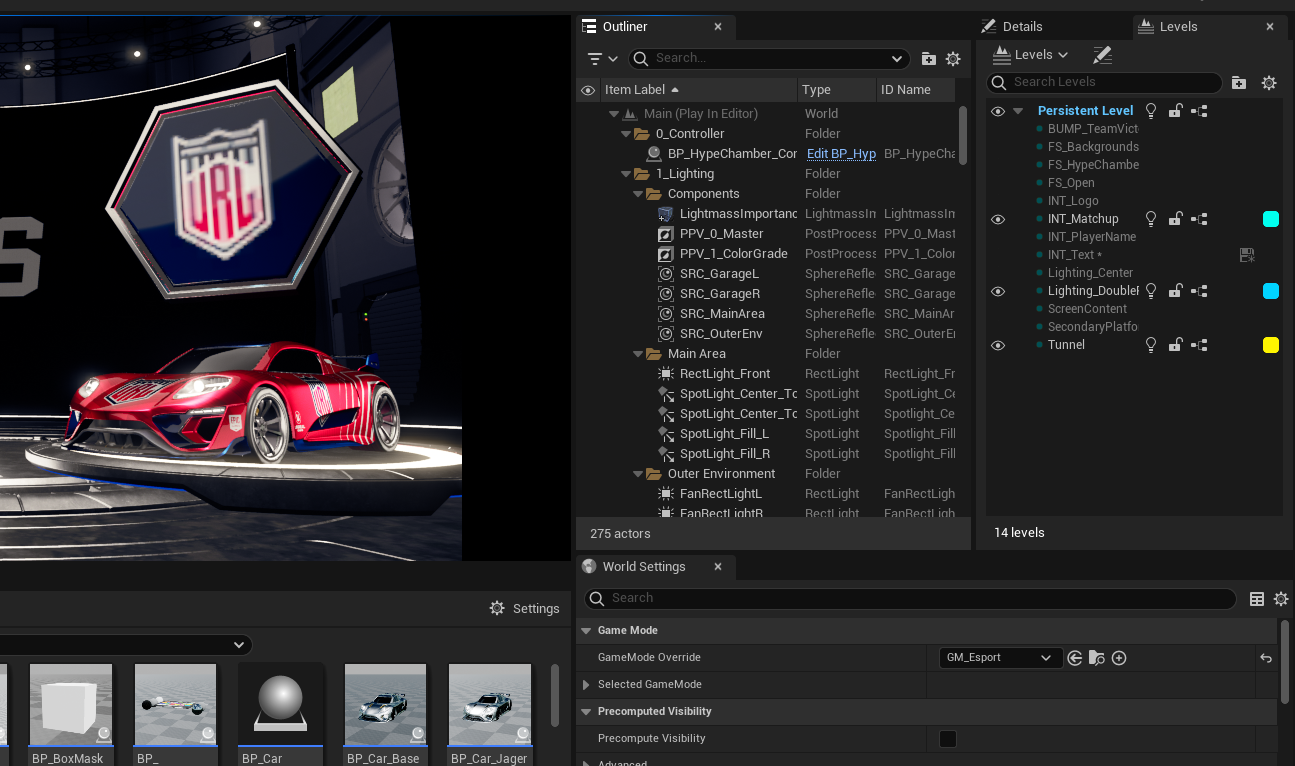Browse to GM_Esport in Content Browser
Screen dimensions: 1295x766
coord(1097,658)
